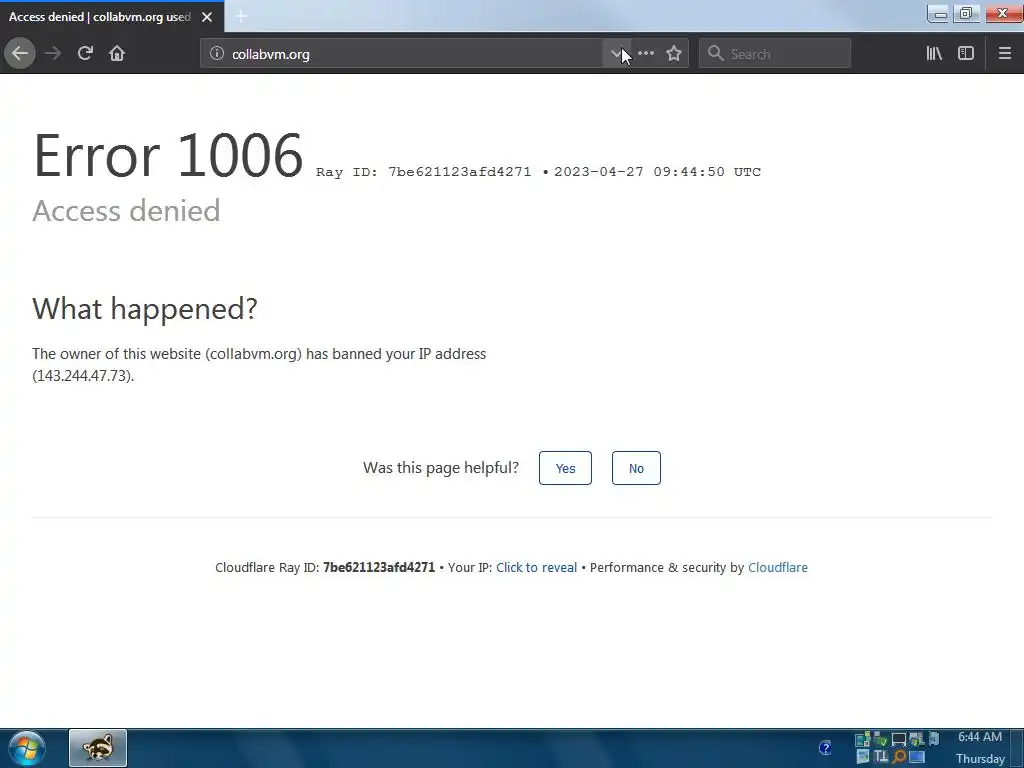
Task: Go back using the browser back arrow
Action: click(x=20, y=54)
